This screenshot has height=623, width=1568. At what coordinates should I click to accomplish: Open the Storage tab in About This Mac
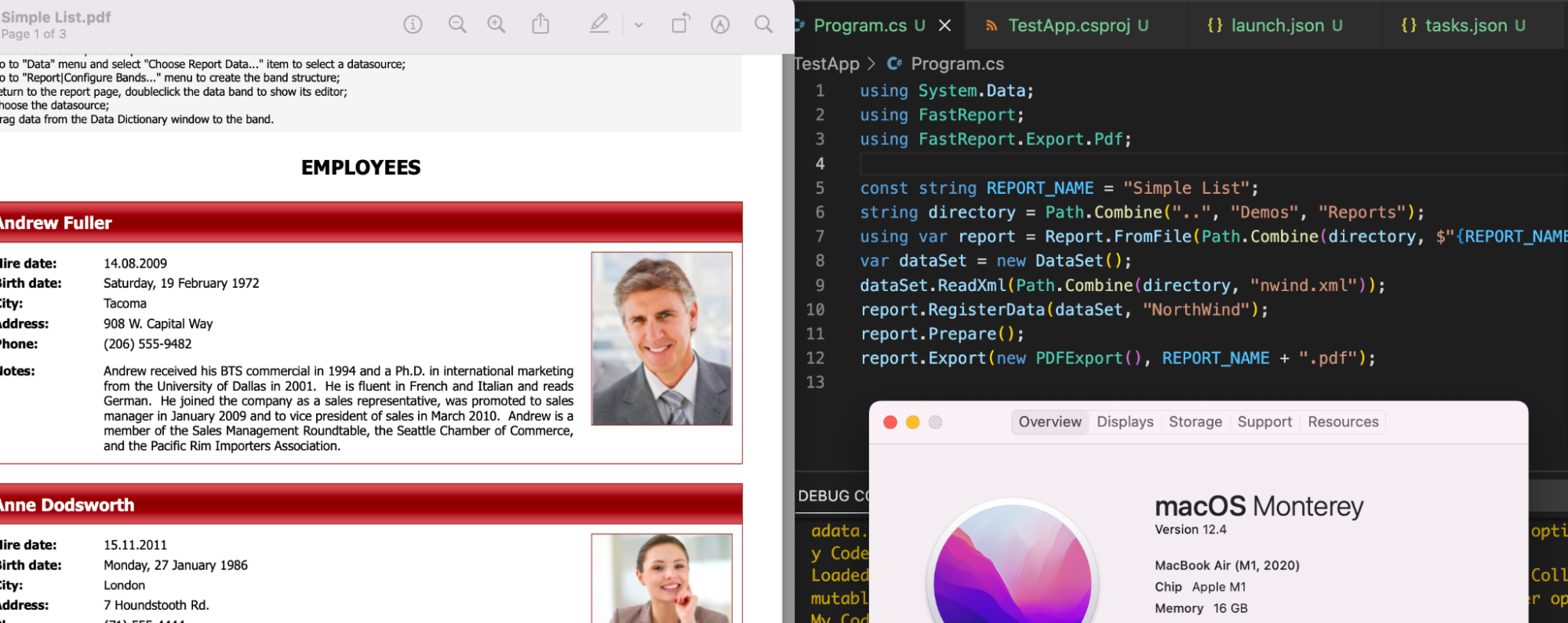click(x=1195, y=422)
